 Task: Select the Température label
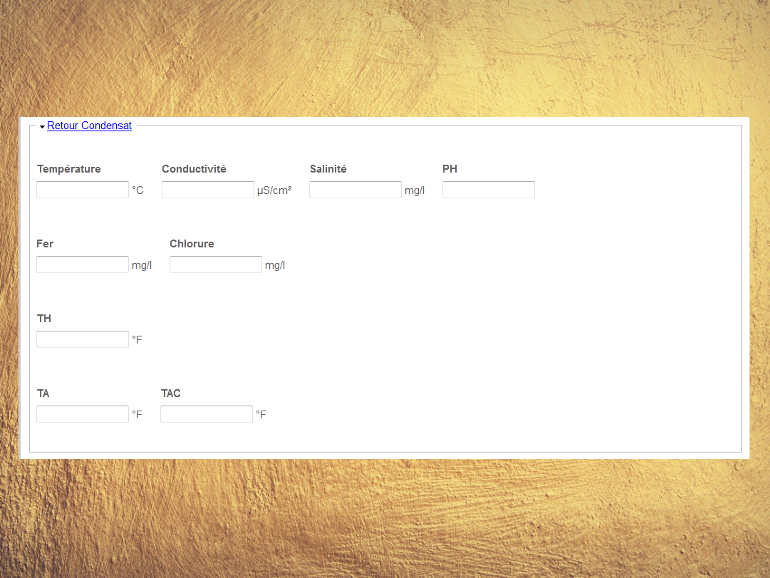pos(69,169)
